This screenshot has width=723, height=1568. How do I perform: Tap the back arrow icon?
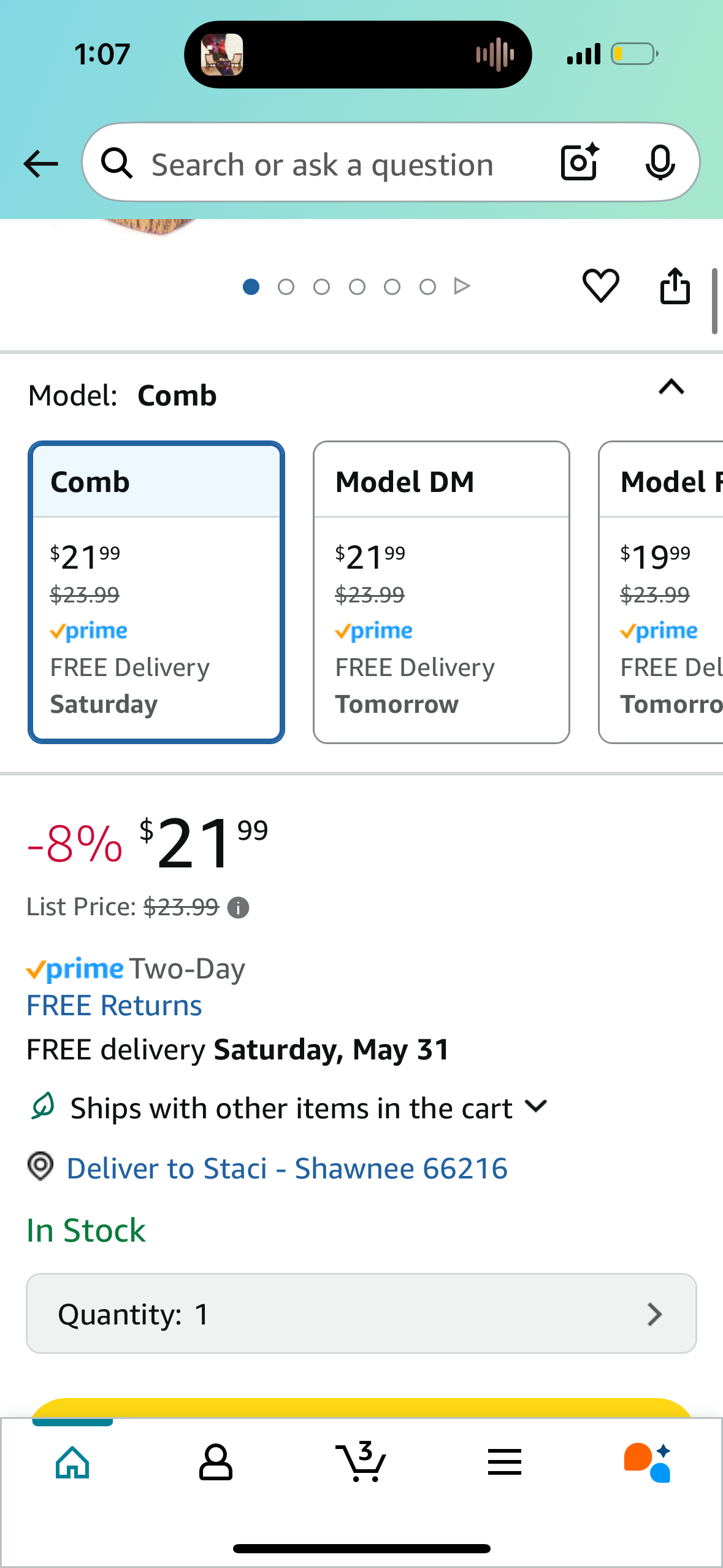40,164
